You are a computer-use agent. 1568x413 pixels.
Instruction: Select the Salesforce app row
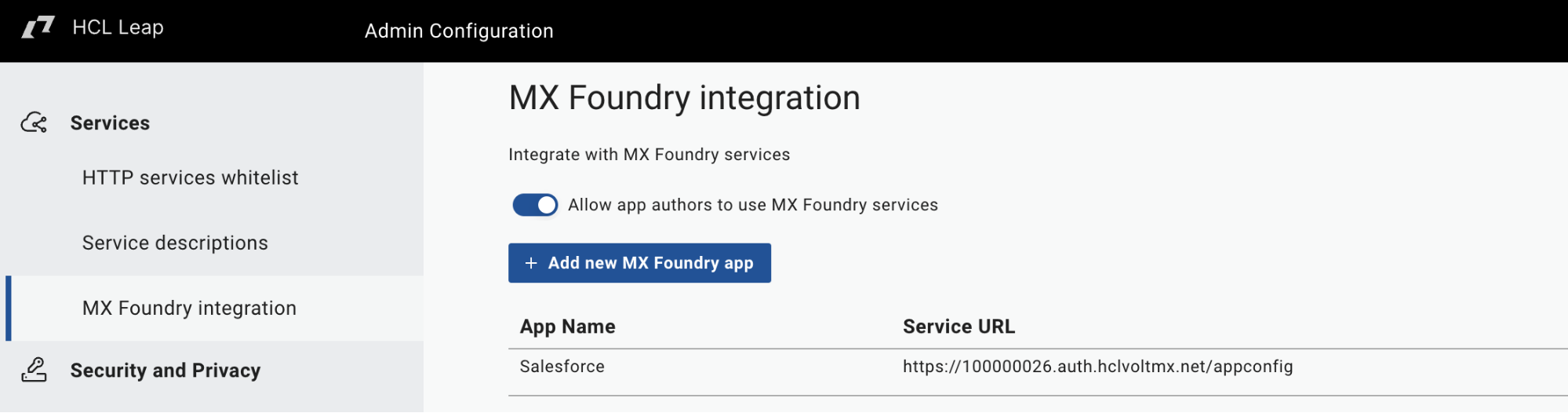pyautogui.click(x=562, y=367)
